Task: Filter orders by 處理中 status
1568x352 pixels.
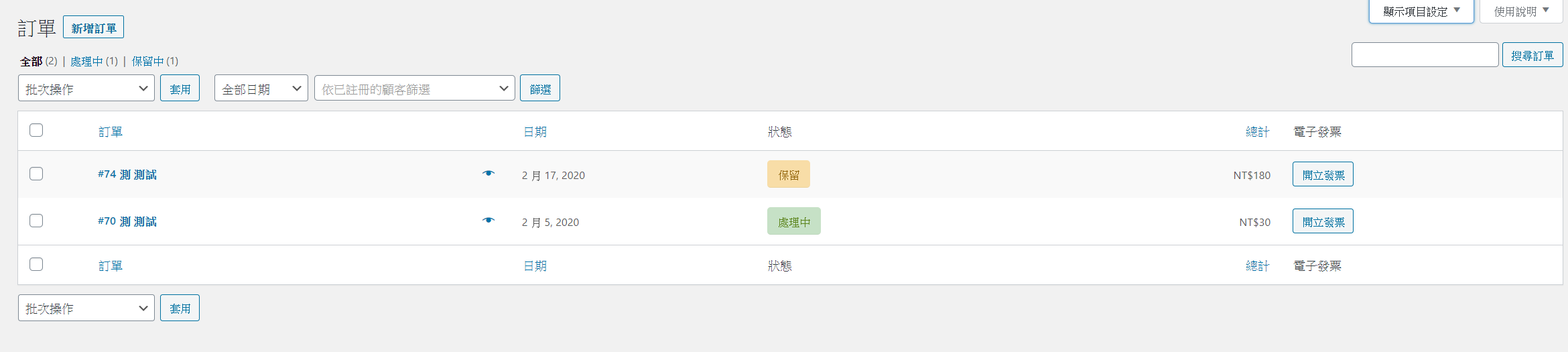Action: pos(87,61)
